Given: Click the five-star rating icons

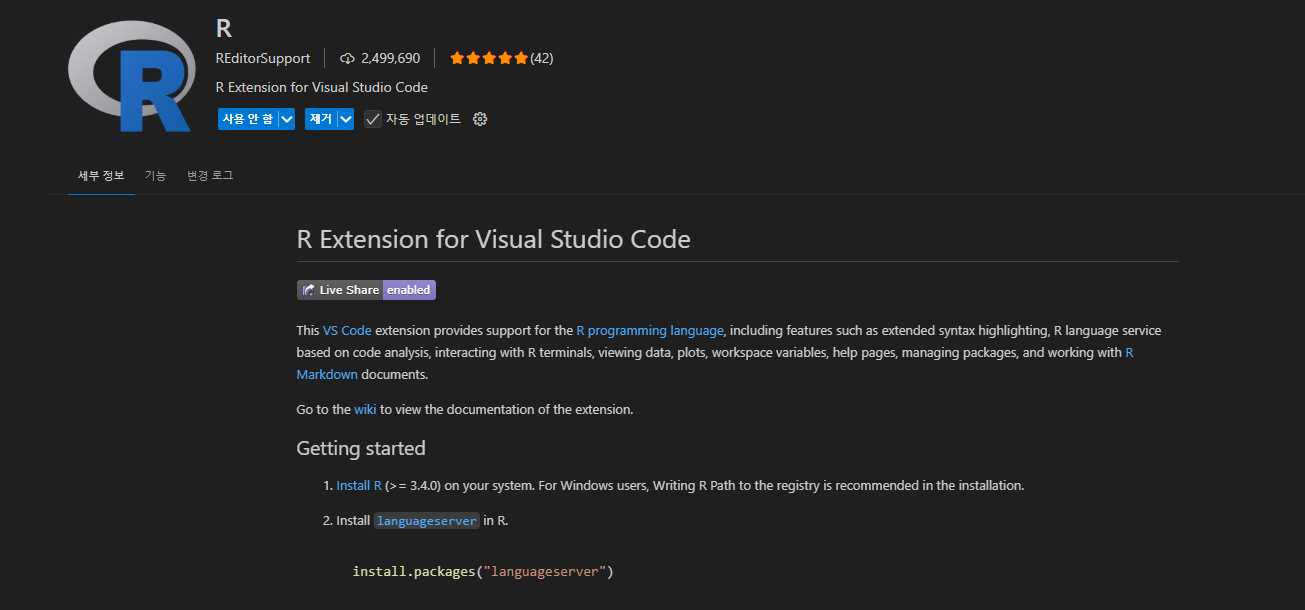Looking at the screenshot, I should tap(488, 58).
